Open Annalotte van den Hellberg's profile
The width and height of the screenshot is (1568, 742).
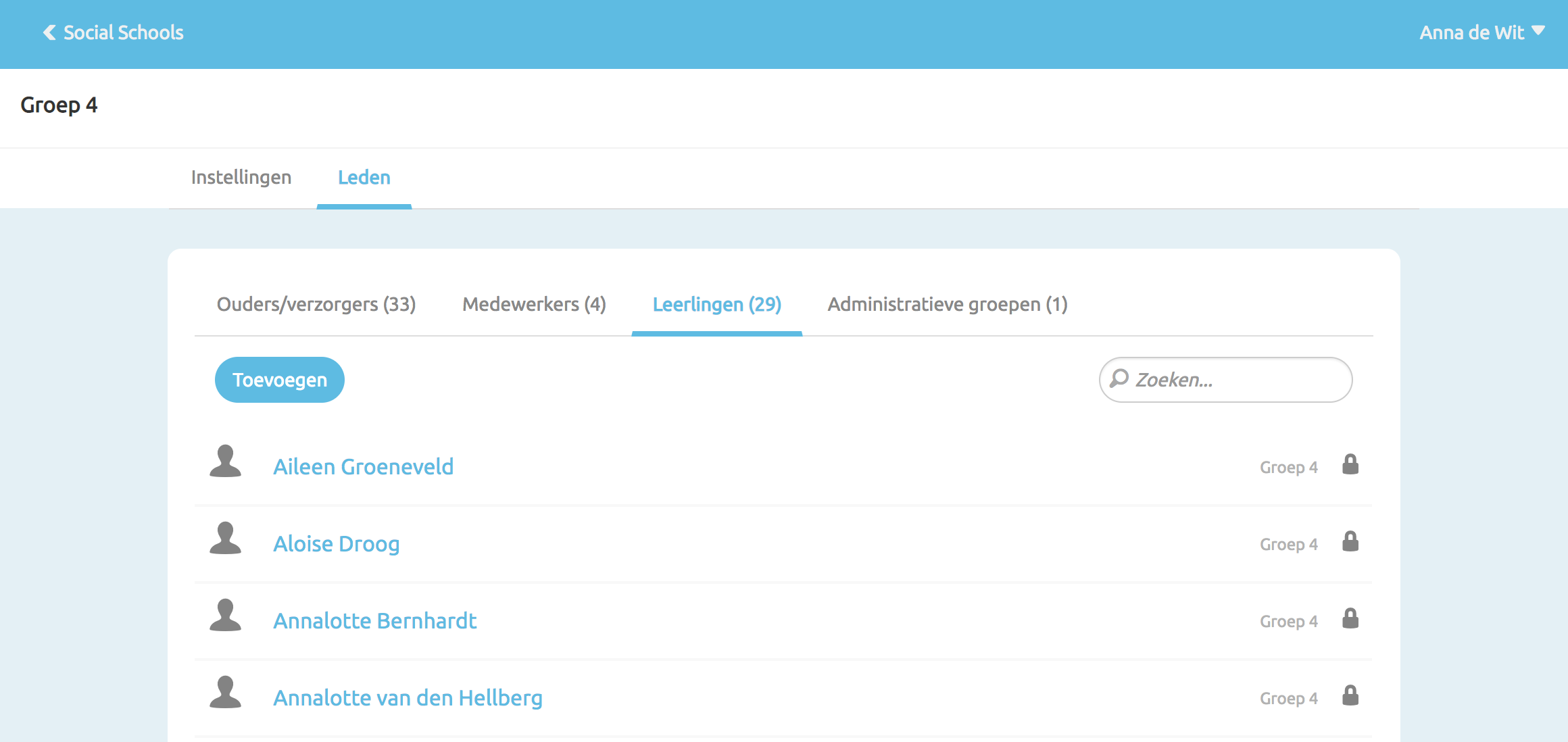tap(408, 697)
